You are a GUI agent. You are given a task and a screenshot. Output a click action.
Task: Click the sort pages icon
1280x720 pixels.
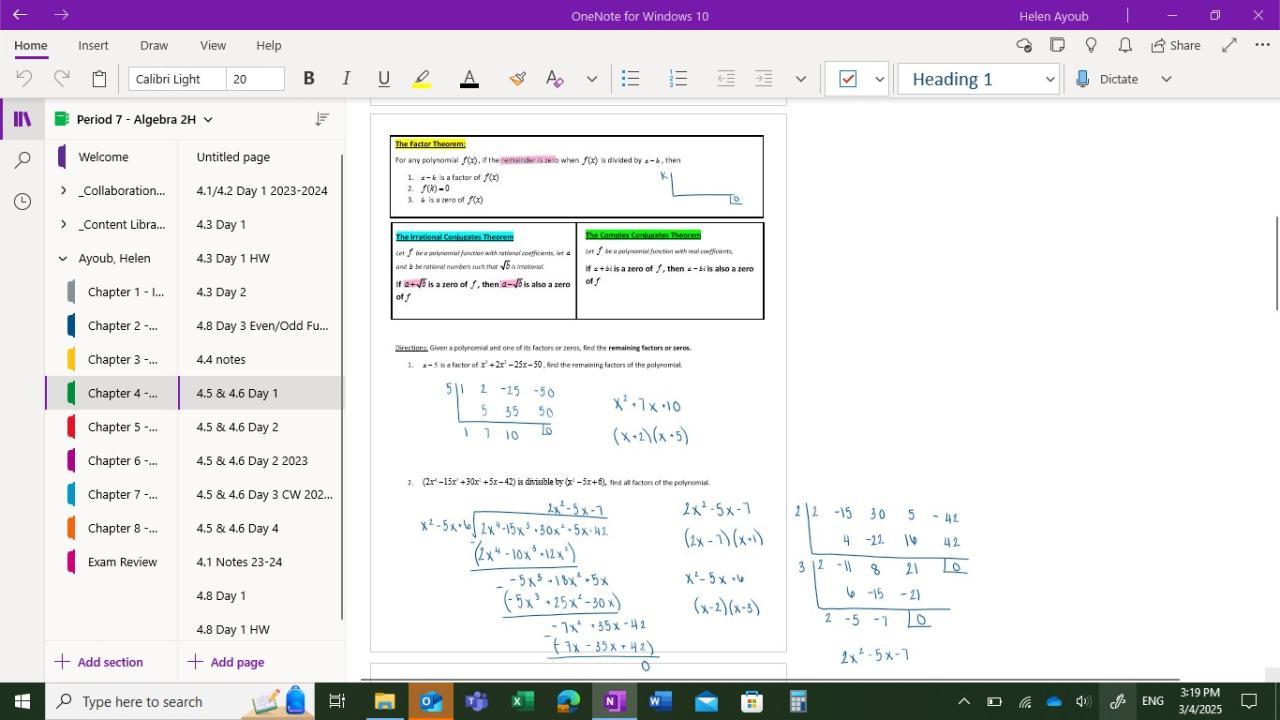tap(321, 119)
